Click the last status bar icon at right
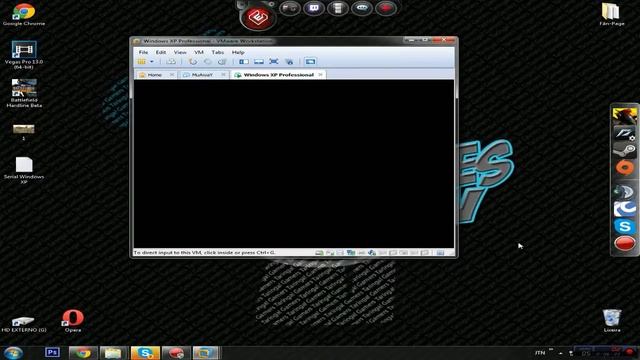 click(x=440, y=253)
